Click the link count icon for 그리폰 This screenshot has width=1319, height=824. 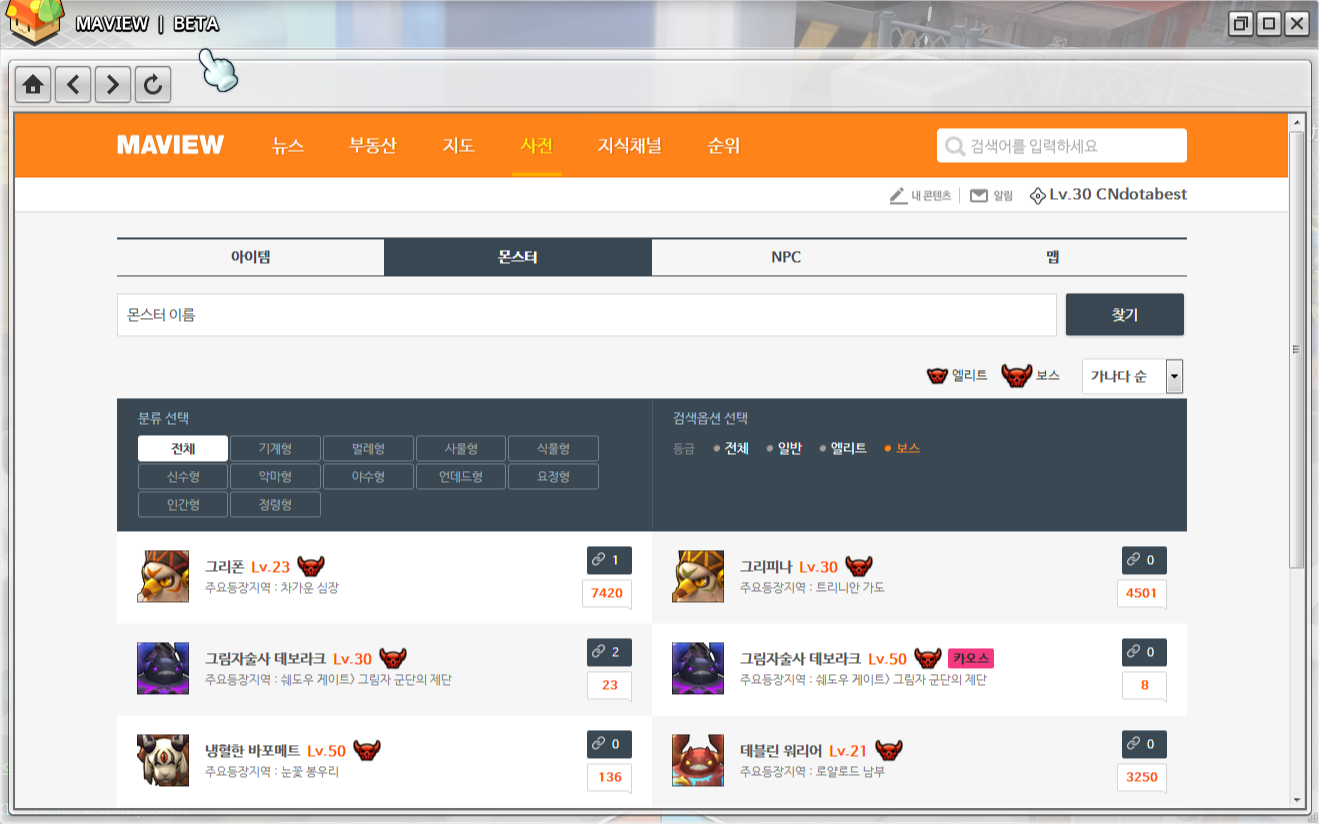[x=608, y=560]
